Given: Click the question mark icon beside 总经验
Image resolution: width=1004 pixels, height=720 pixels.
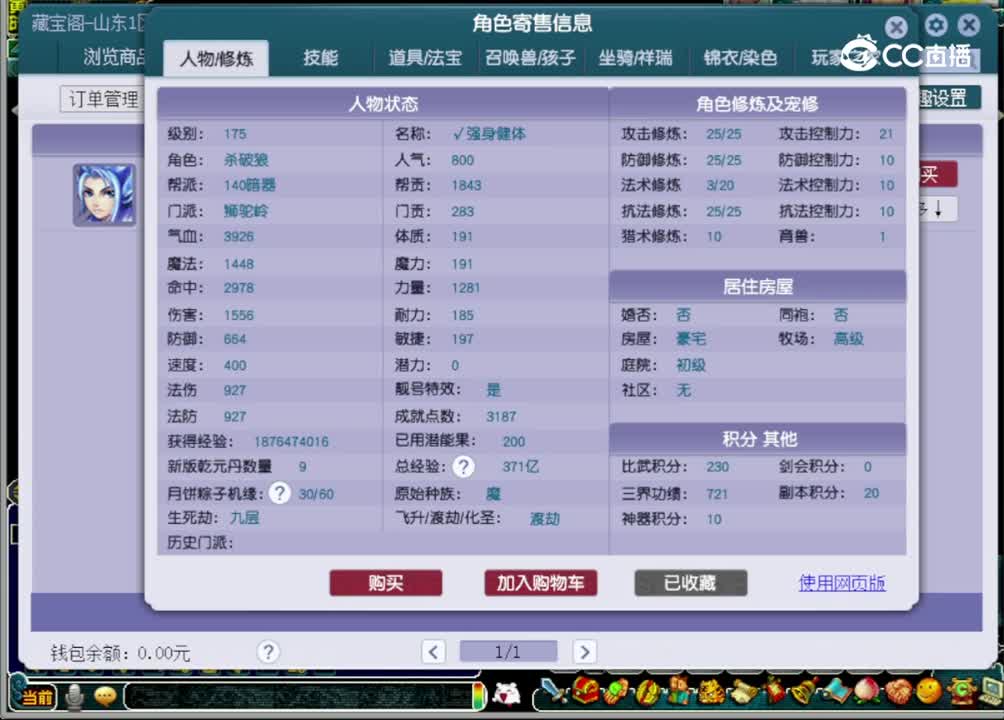Looking at the screenshot, I should click(x=462, y=466).
